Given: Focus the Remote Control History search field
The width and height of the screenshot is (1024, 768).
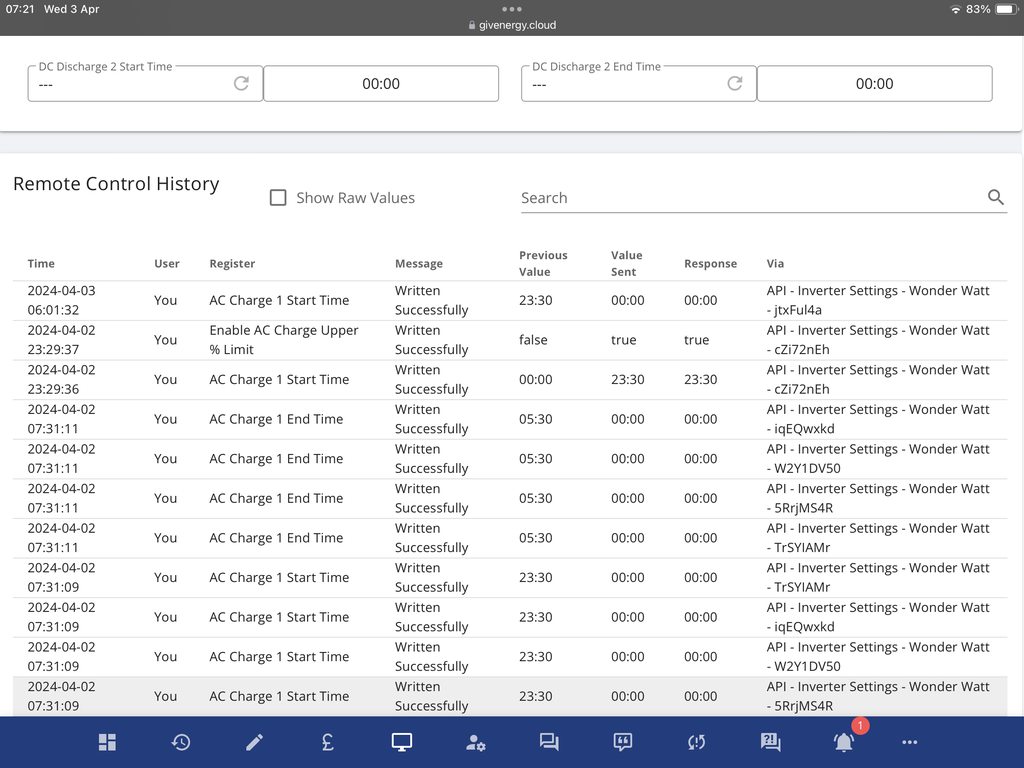Looking at the screenshot, I should click(750, 198).
